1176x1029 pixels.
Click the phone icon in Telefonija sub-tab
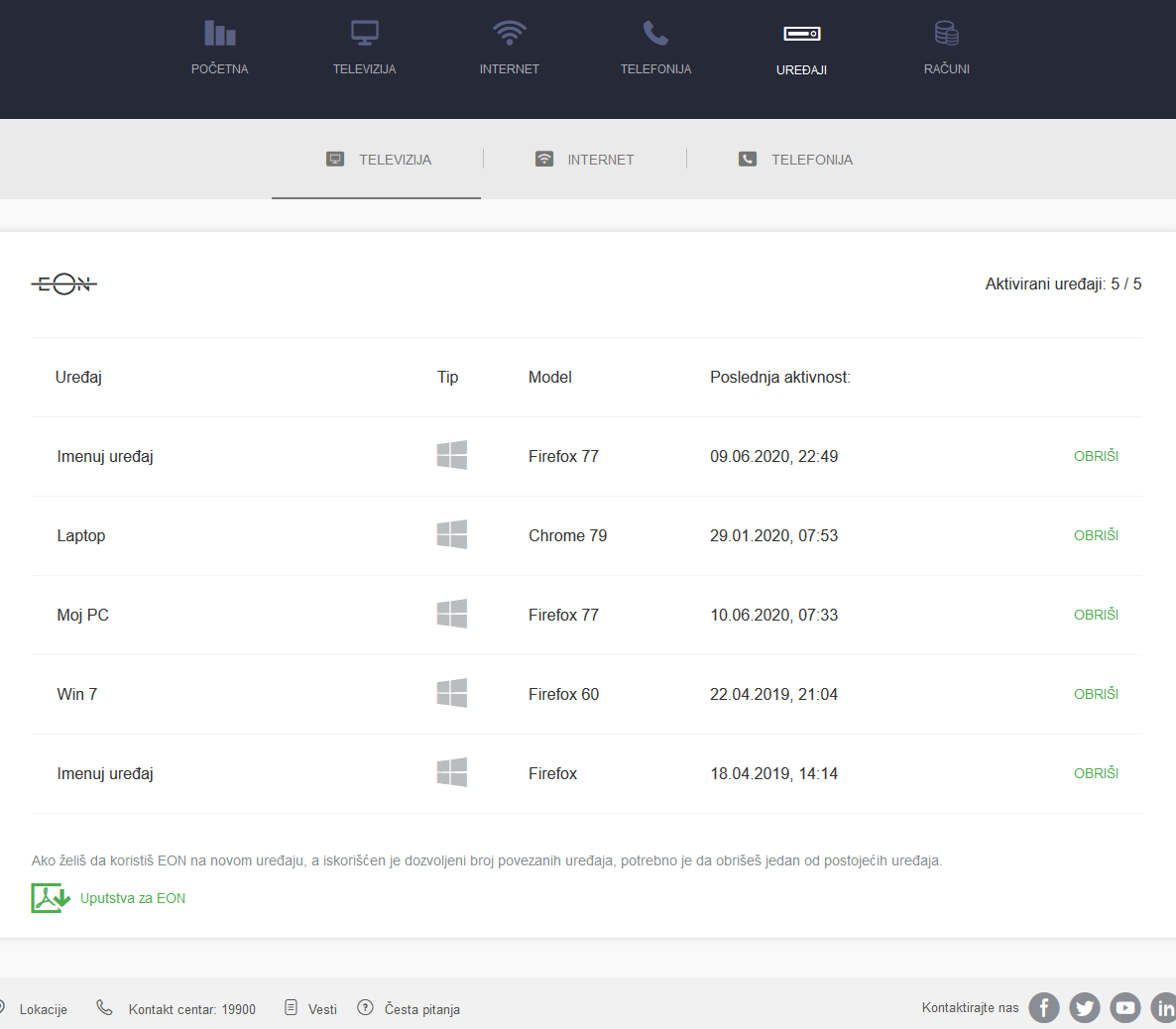(x=748, y=159)
